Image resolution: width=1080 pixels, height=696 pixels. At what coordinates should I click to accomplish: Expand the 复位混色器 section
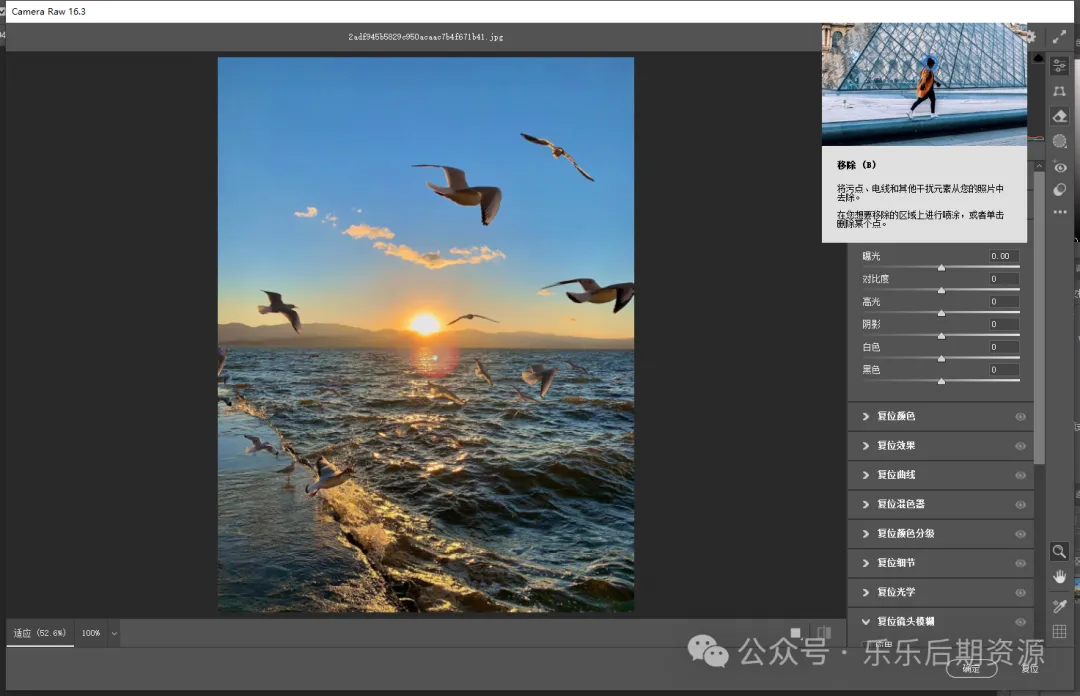tap(866, 504)
